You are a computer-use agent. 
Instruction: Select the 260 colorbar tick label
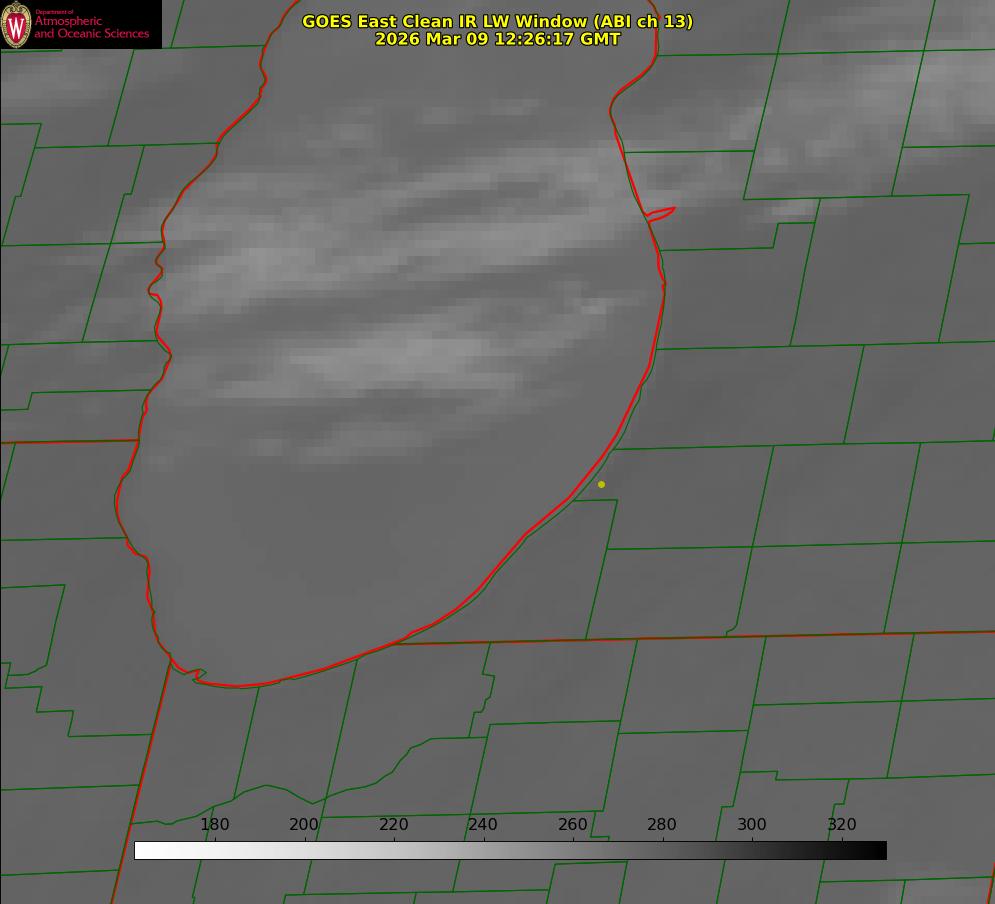click(x=573, y=824)
